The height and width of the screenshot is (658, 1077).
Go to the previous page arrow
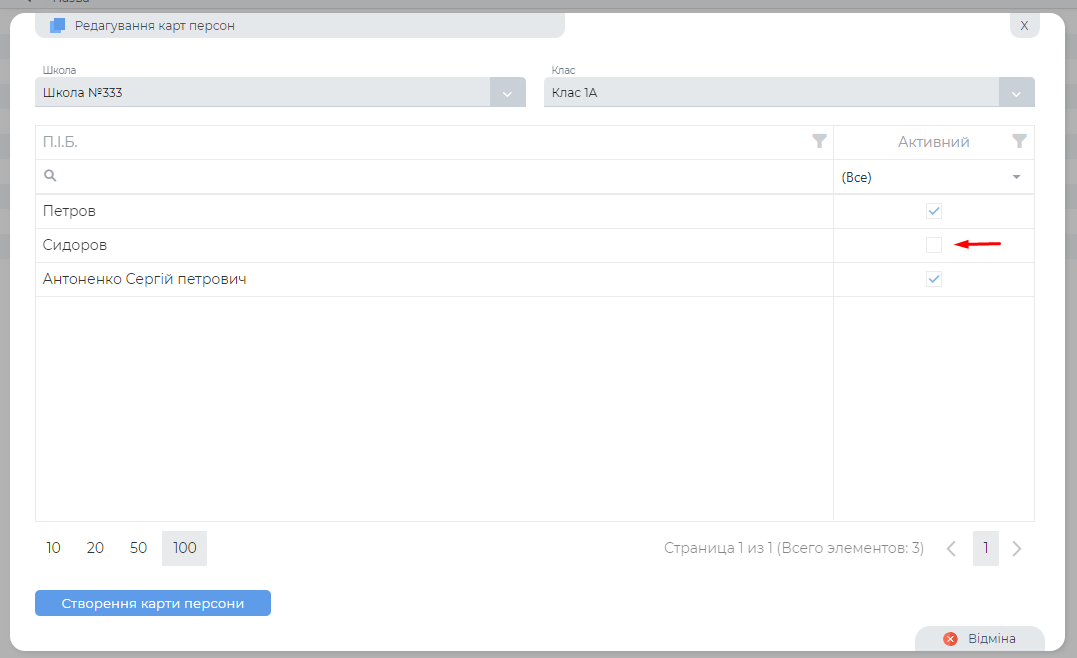click(x=951, y=548)
